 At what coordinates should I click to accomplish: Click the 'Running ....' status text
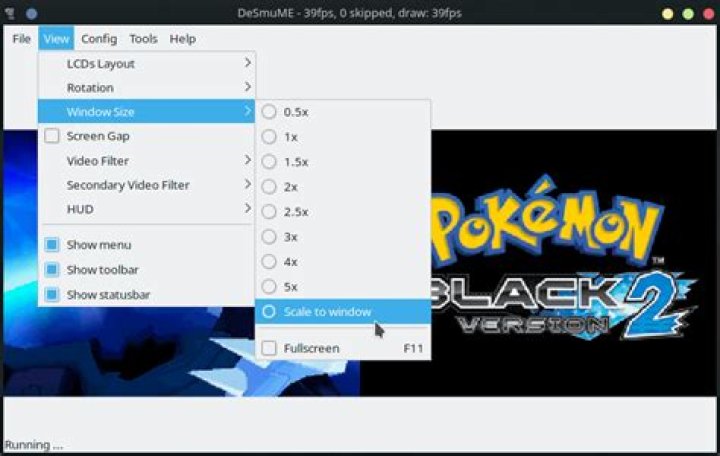click(x=34, y=445)
